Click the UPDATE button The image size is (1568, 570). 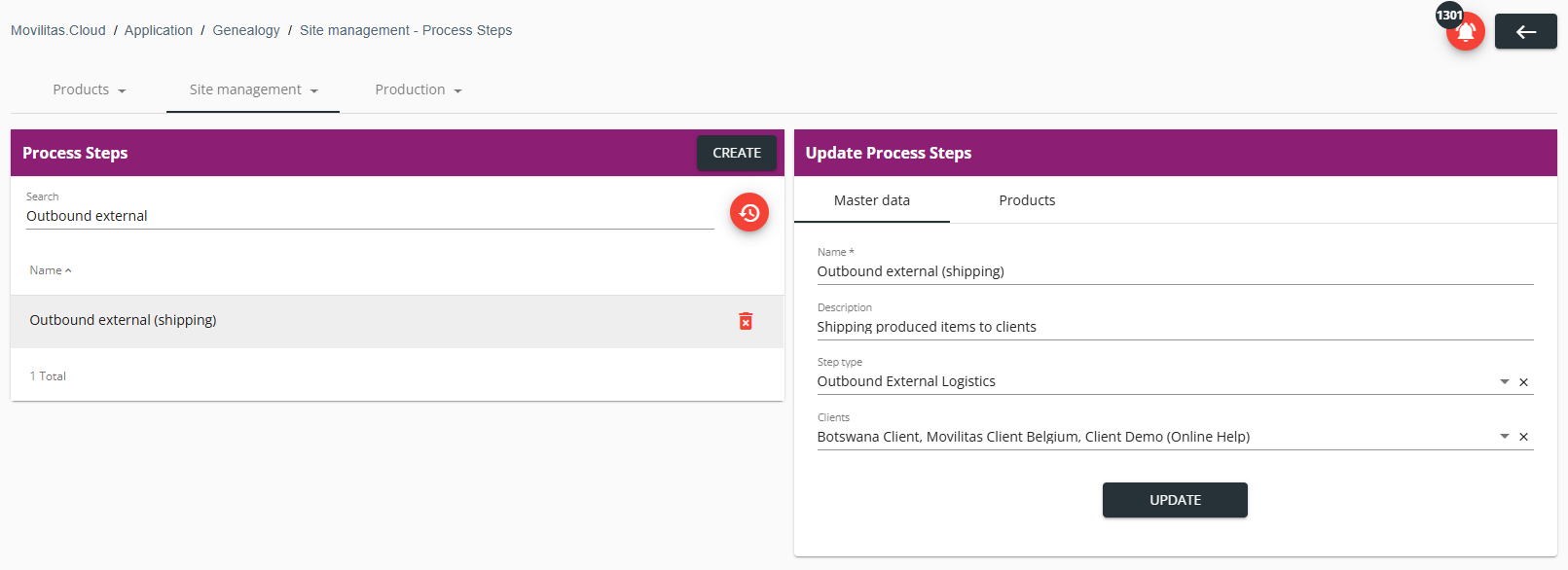(x=1175, y=500)
